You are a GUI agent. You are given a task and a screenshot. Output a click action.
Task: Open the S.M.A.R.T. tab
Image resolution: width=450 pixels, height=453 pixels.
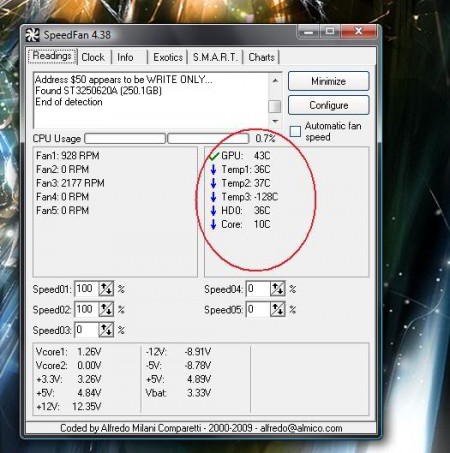tap(215, 57)
